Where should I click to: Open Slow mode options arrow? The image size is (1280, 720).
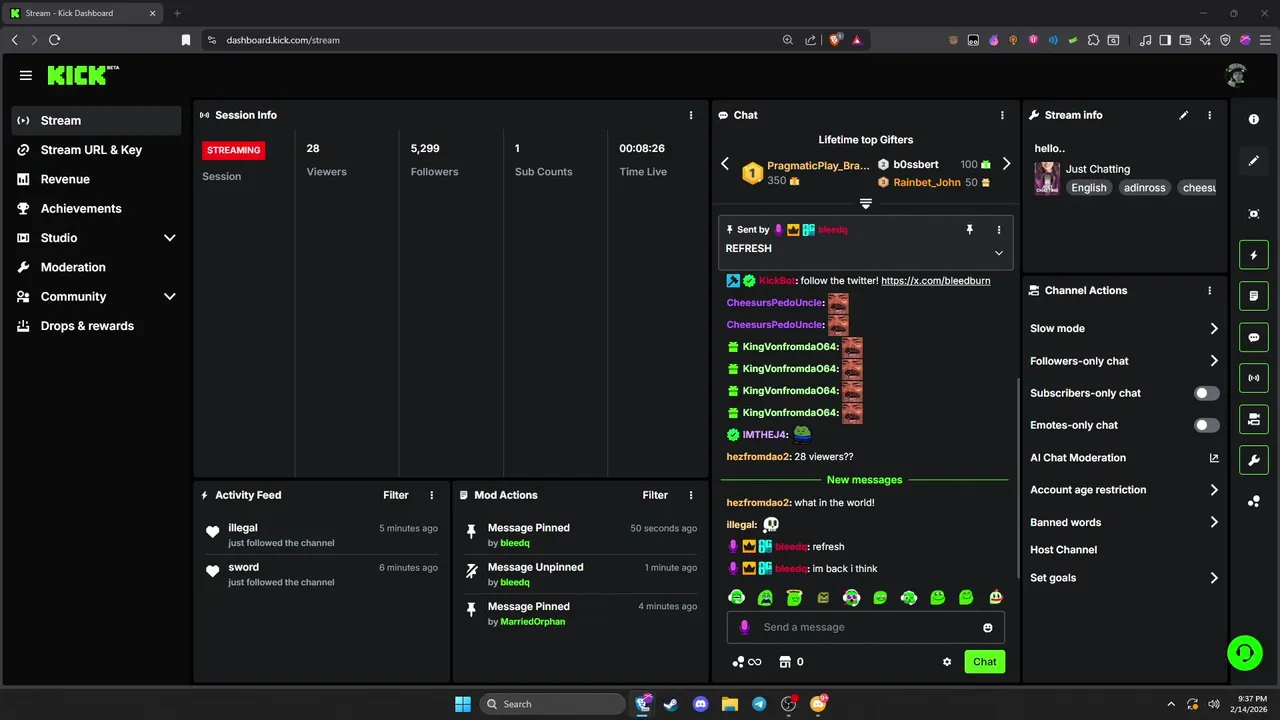(x=1214, y=329)
